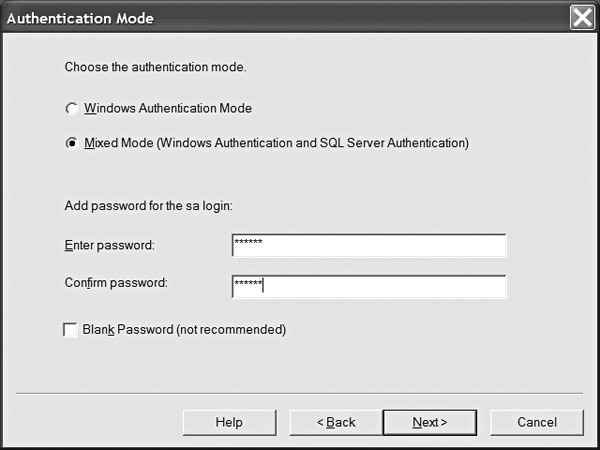Proceed with the Next button
Image resolution: width=600 pixels, height=450 pixels.
point(429,422)
